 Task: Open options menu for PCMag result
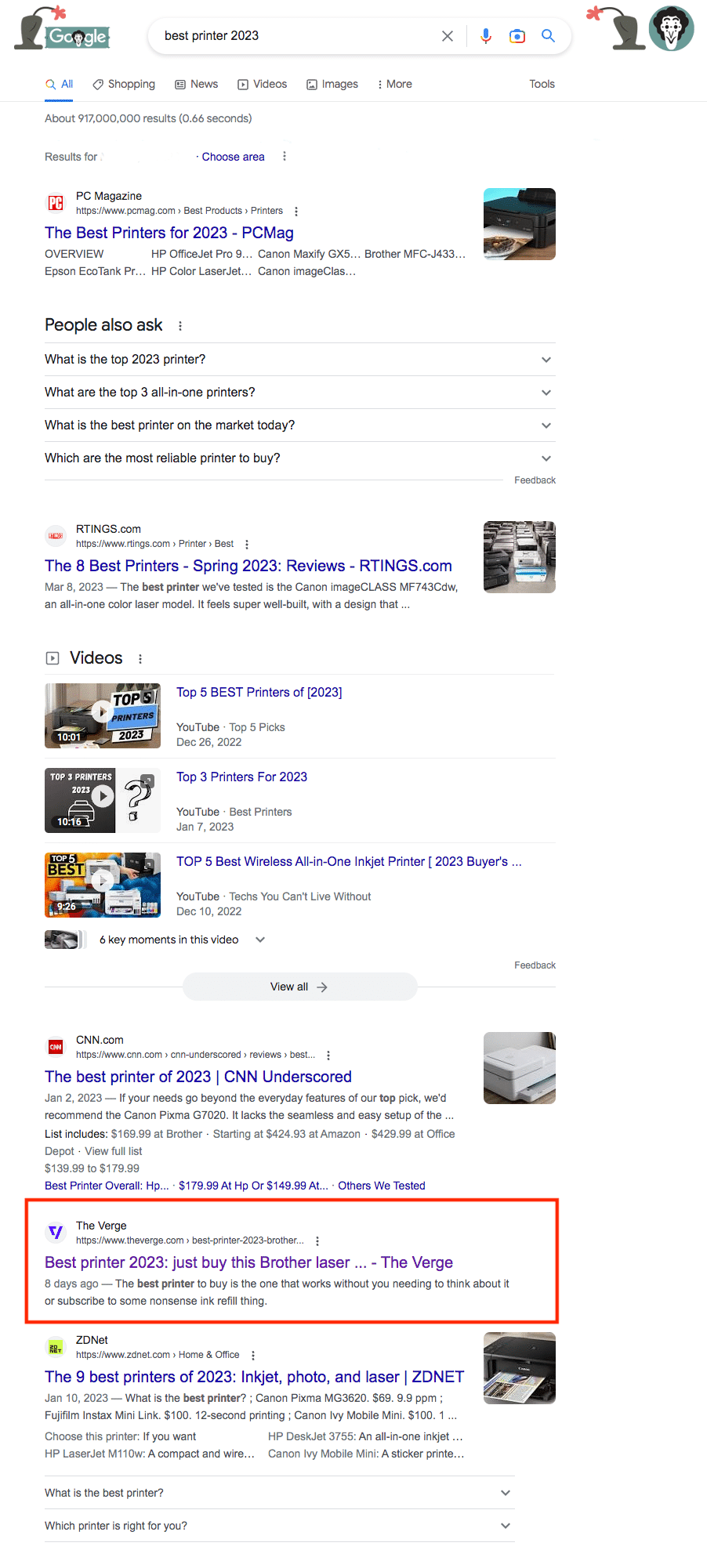tap(296, 212)
